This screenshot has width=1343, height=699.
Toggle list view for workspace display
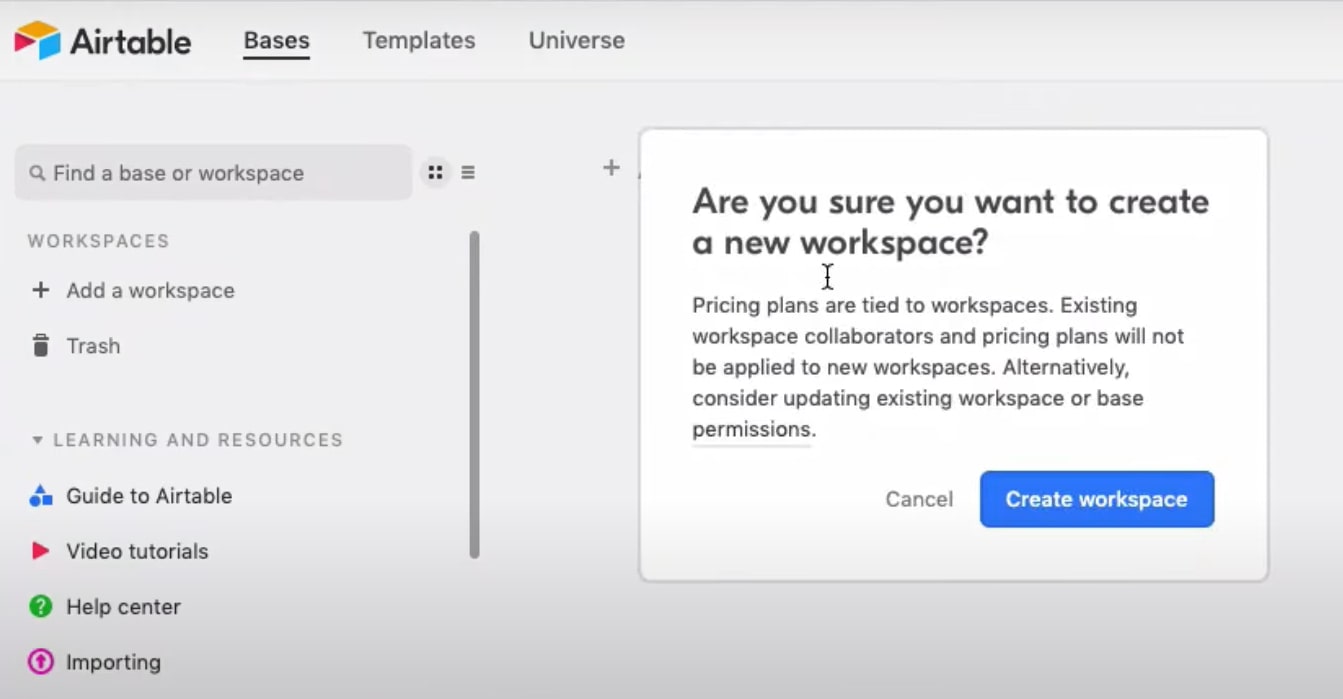click(x=468, y=171)
